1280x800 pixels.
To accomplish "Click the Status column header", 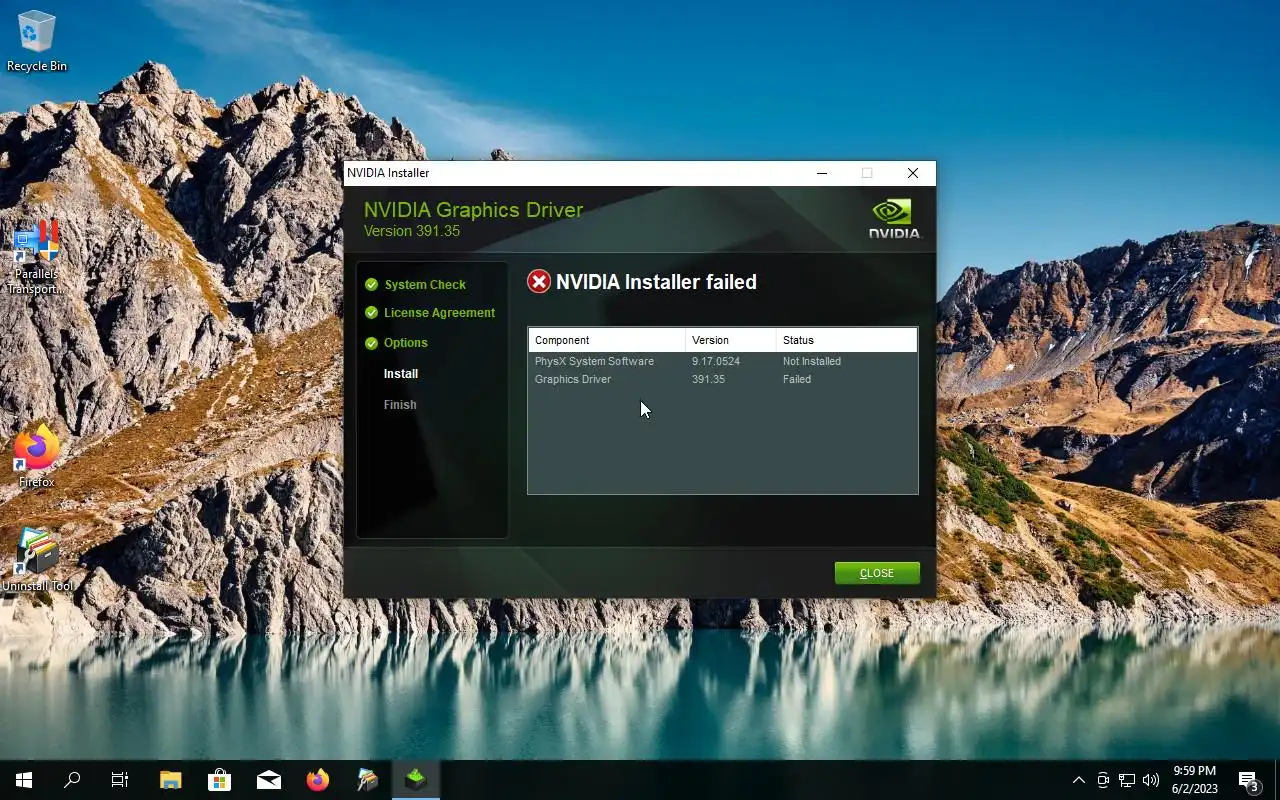I will (847, 340).
